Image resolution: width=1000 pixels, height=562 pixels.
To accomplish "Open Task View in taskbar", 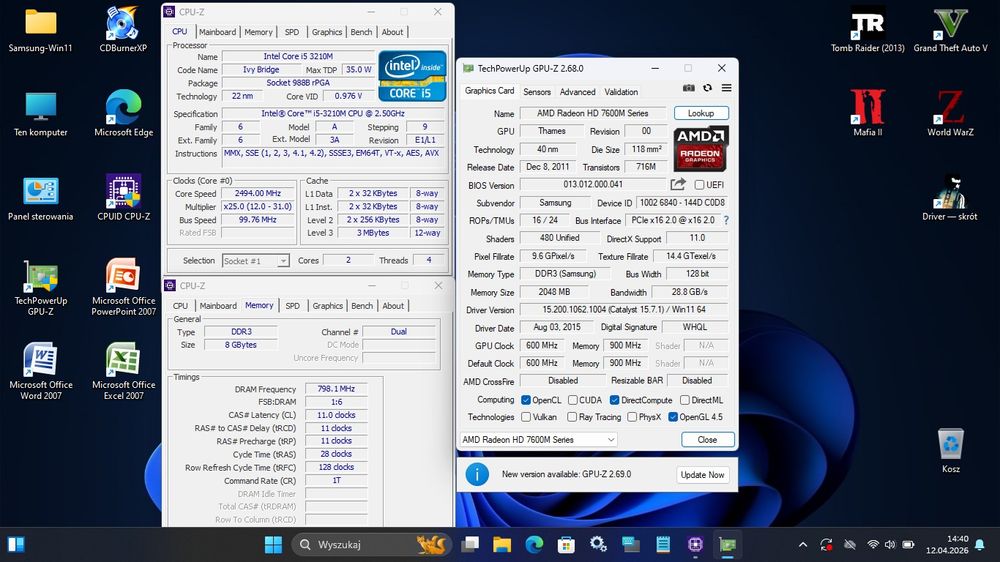I will click(x=470, y=545).
